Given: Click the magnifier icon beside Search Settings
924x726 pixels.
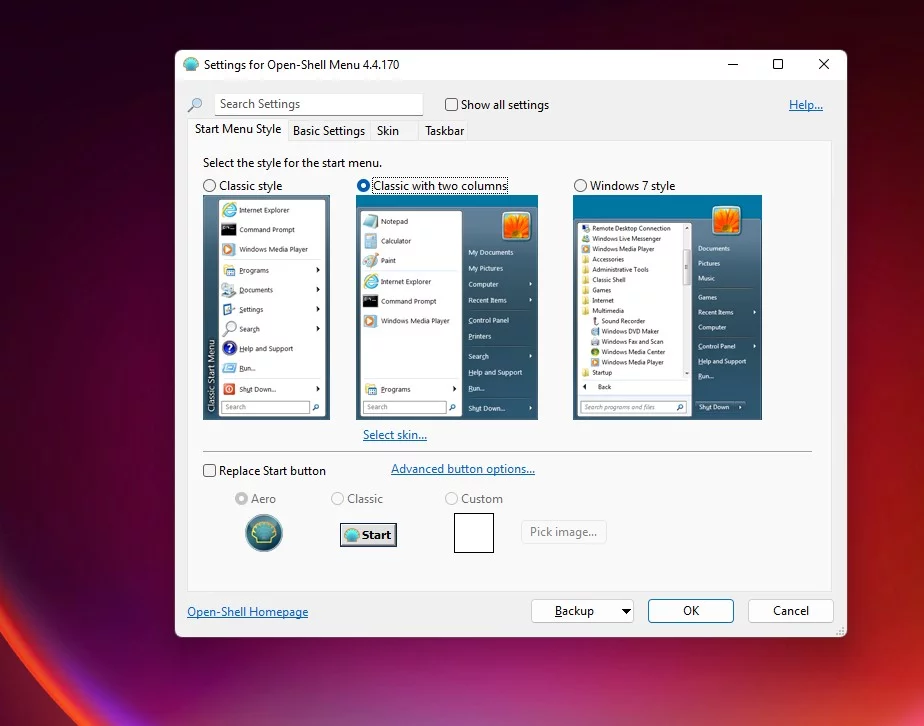Looking at the screenshot, I should click(195, 105).
